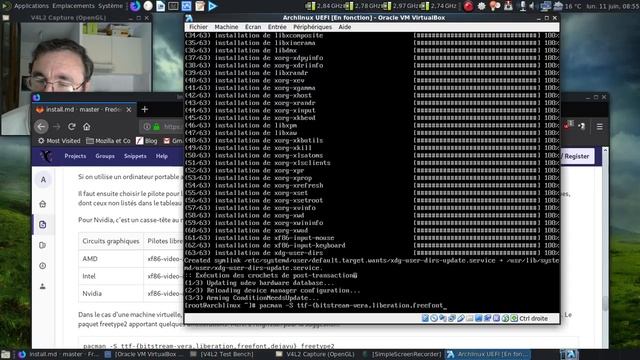This screenshot has width=640, height=360.
Task: Click Intel cell in graphics table
Action: coord(111,276)
